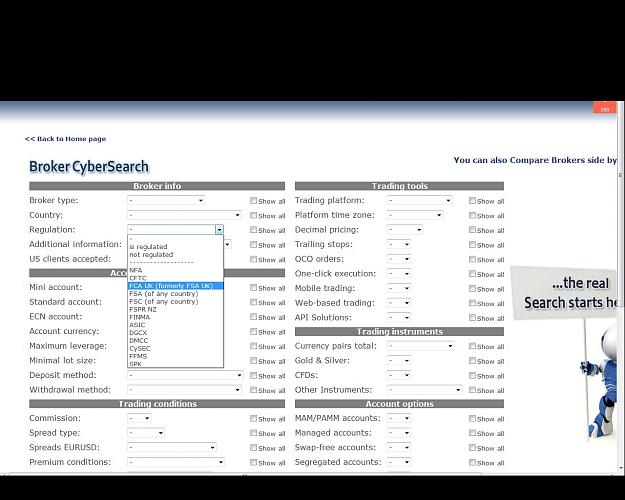The image size is (625, 500).
Task: Open the CFDs dropdown
Action: tap(399, 375)
